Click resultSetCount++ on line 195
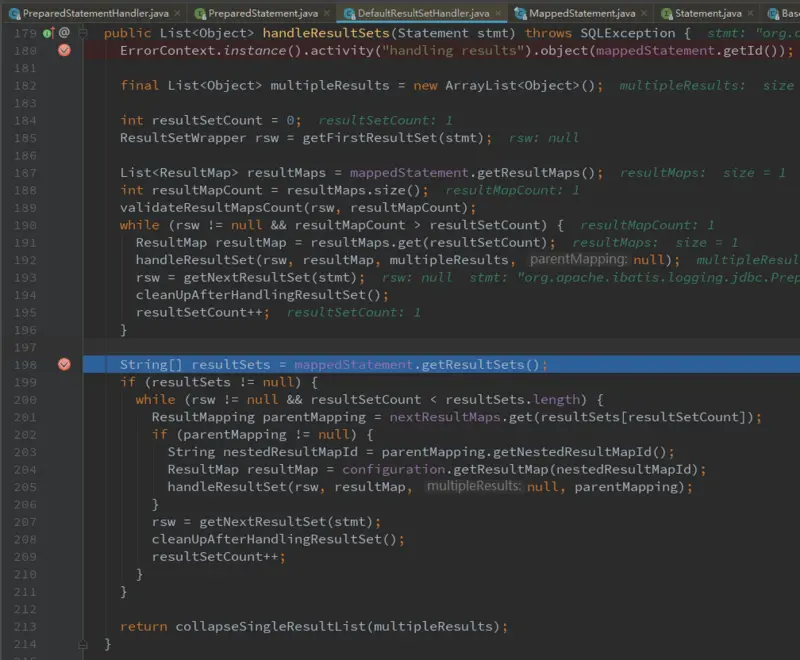The width and height of the screenshot is (800, 660). click(x=199, y=312)
